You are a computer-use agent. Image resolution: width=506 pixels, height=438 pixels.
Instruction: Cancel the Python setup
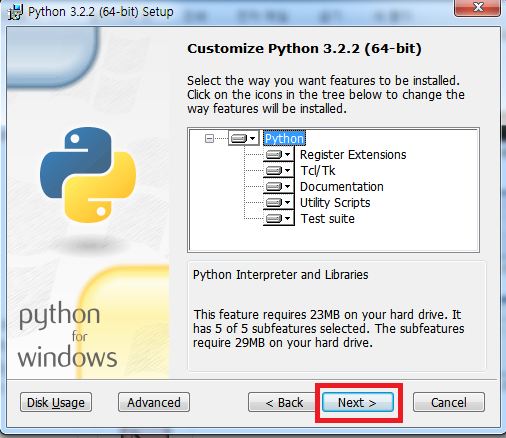tap(449, 402)
